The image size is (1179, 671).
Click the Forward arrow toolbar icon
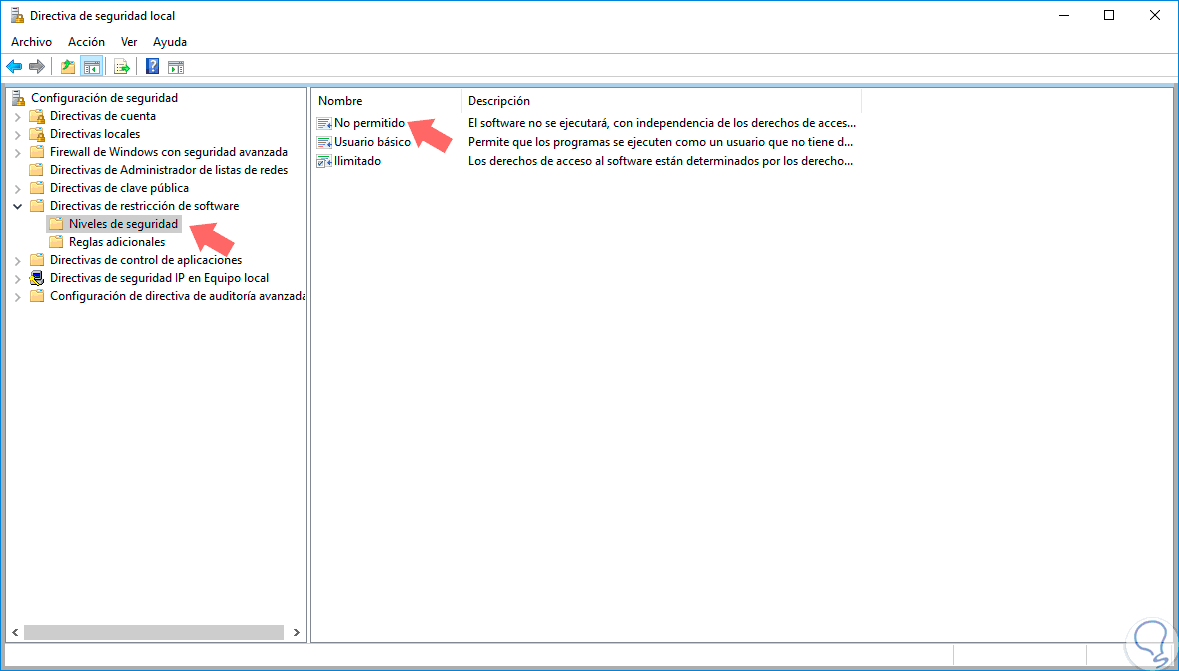tap(37, 67)
